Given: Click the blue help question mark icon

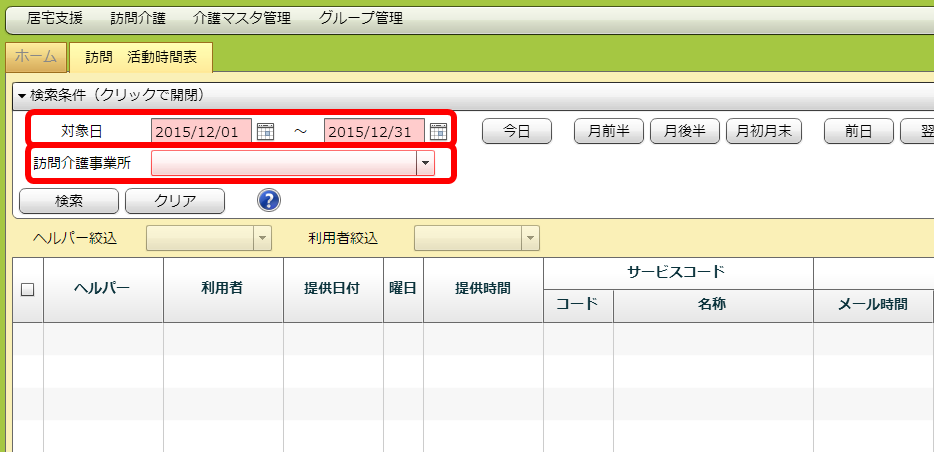Looking at the screenshot, I should (268, 200).
